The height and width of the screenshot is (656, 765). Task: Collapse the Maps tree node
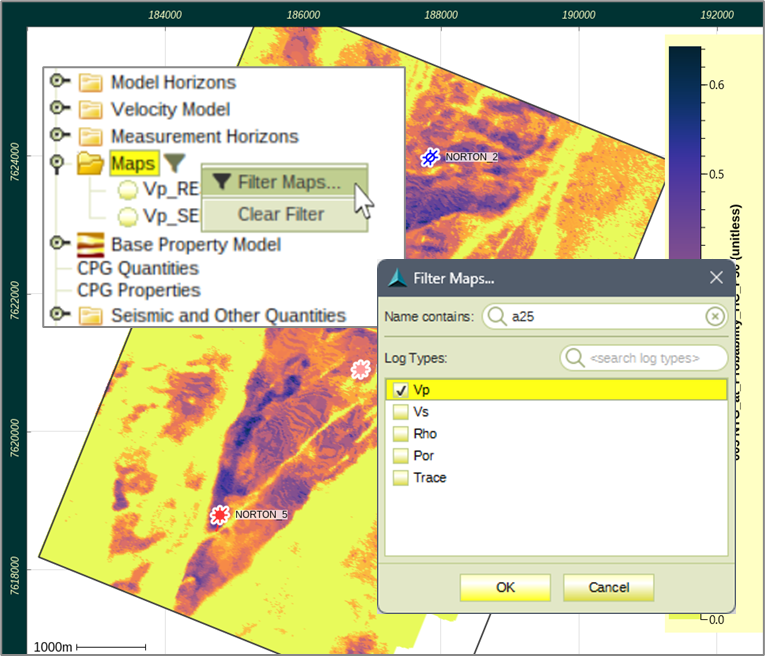58,162
